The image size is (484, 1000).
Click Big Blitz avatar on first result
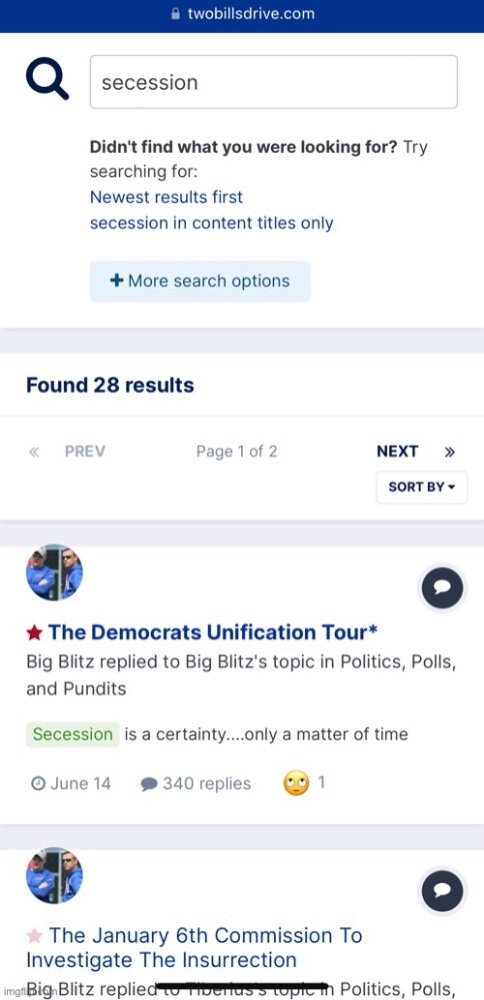click(x=54, y=573)
